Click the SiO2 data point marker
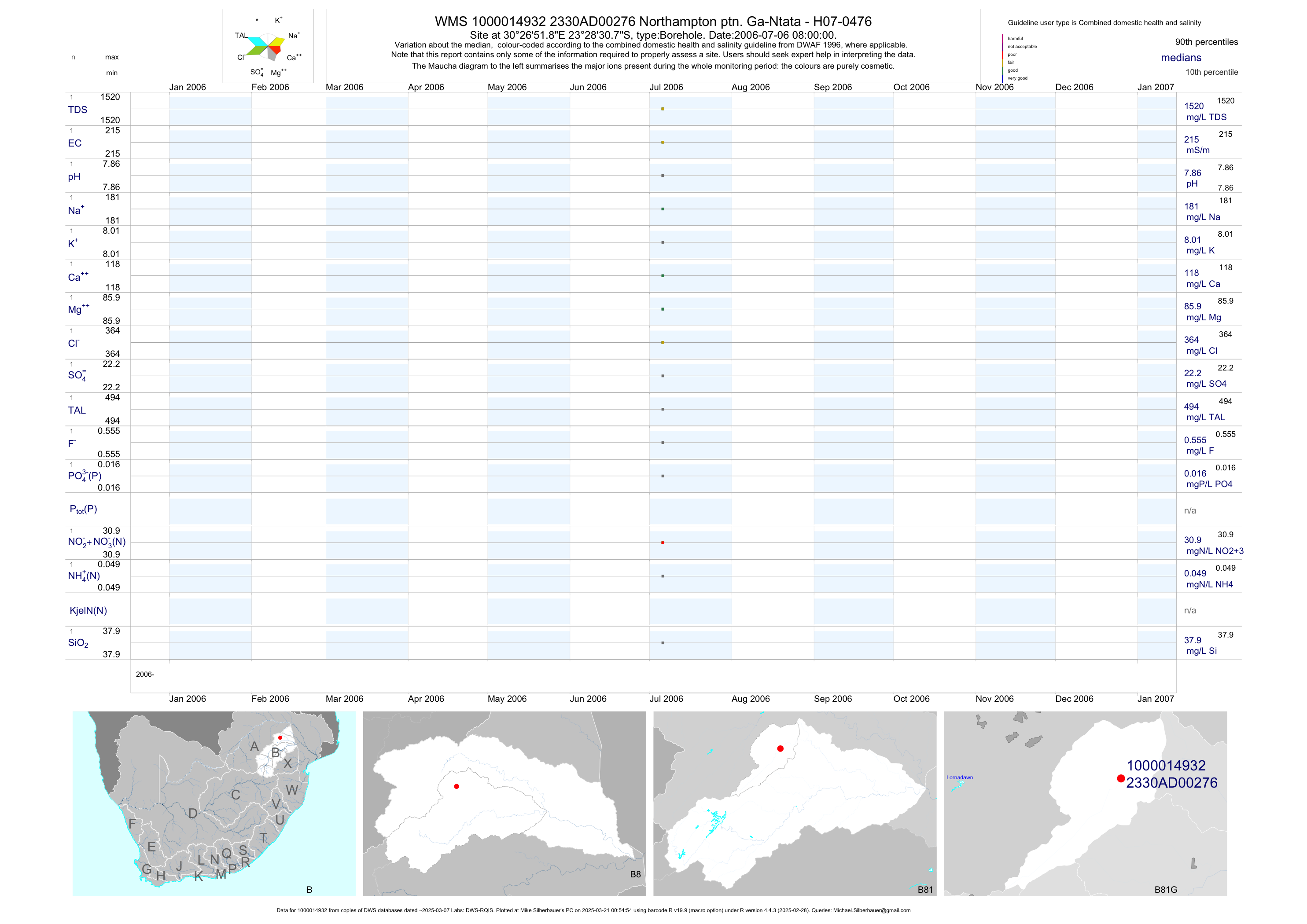 (x=663, y=643)
